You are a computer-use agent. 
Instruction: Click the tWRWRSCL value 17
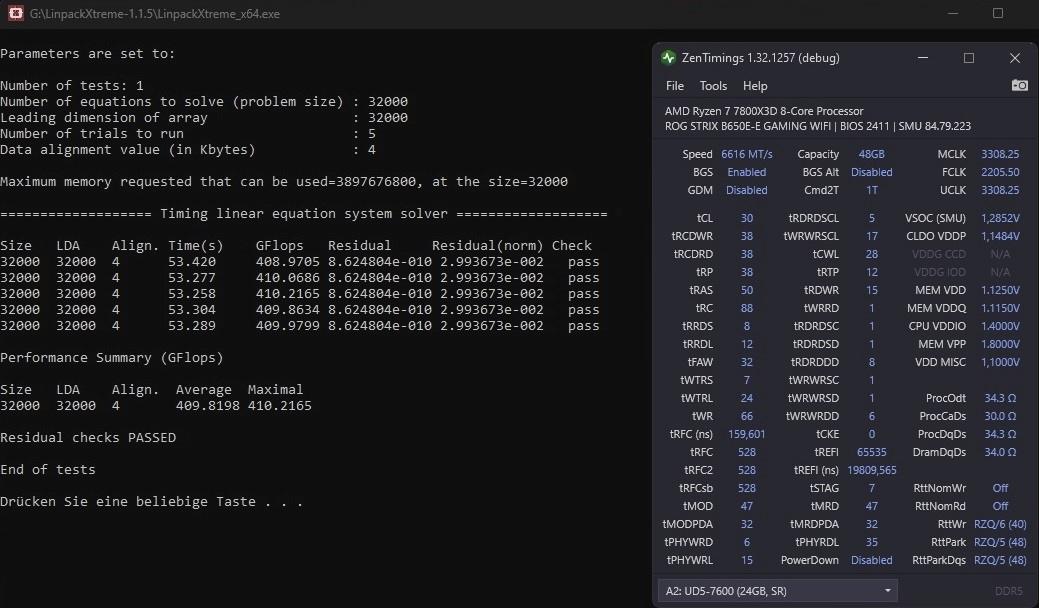(x=871, y=236)
